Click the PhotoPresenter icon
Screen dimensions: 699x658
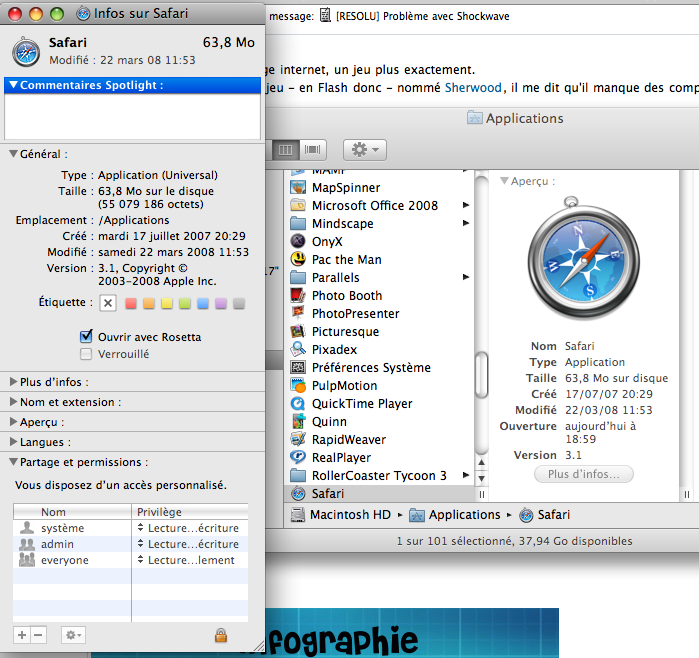point(298,313)
